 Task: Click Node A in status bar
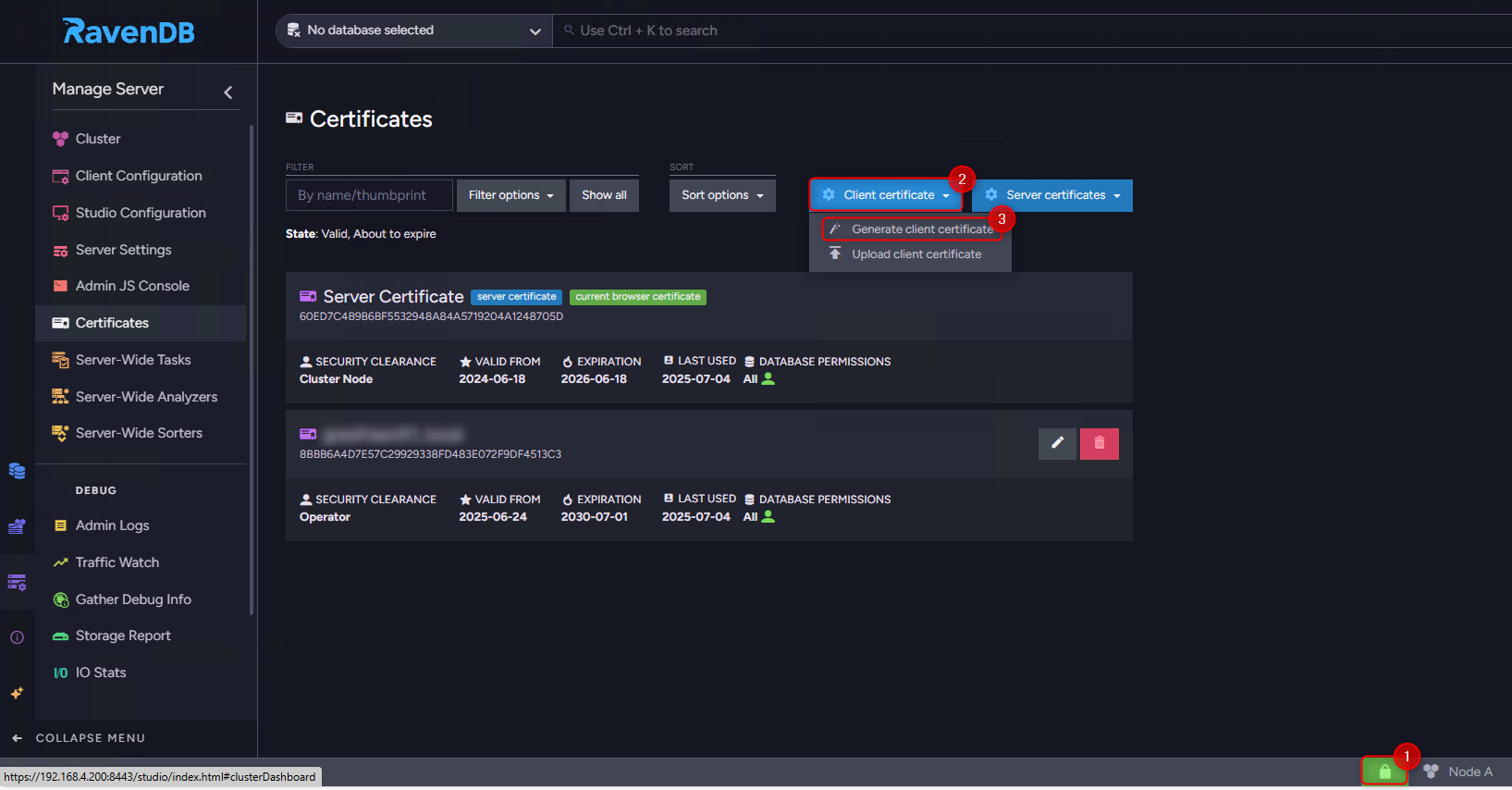click(x=1458, y=771)
